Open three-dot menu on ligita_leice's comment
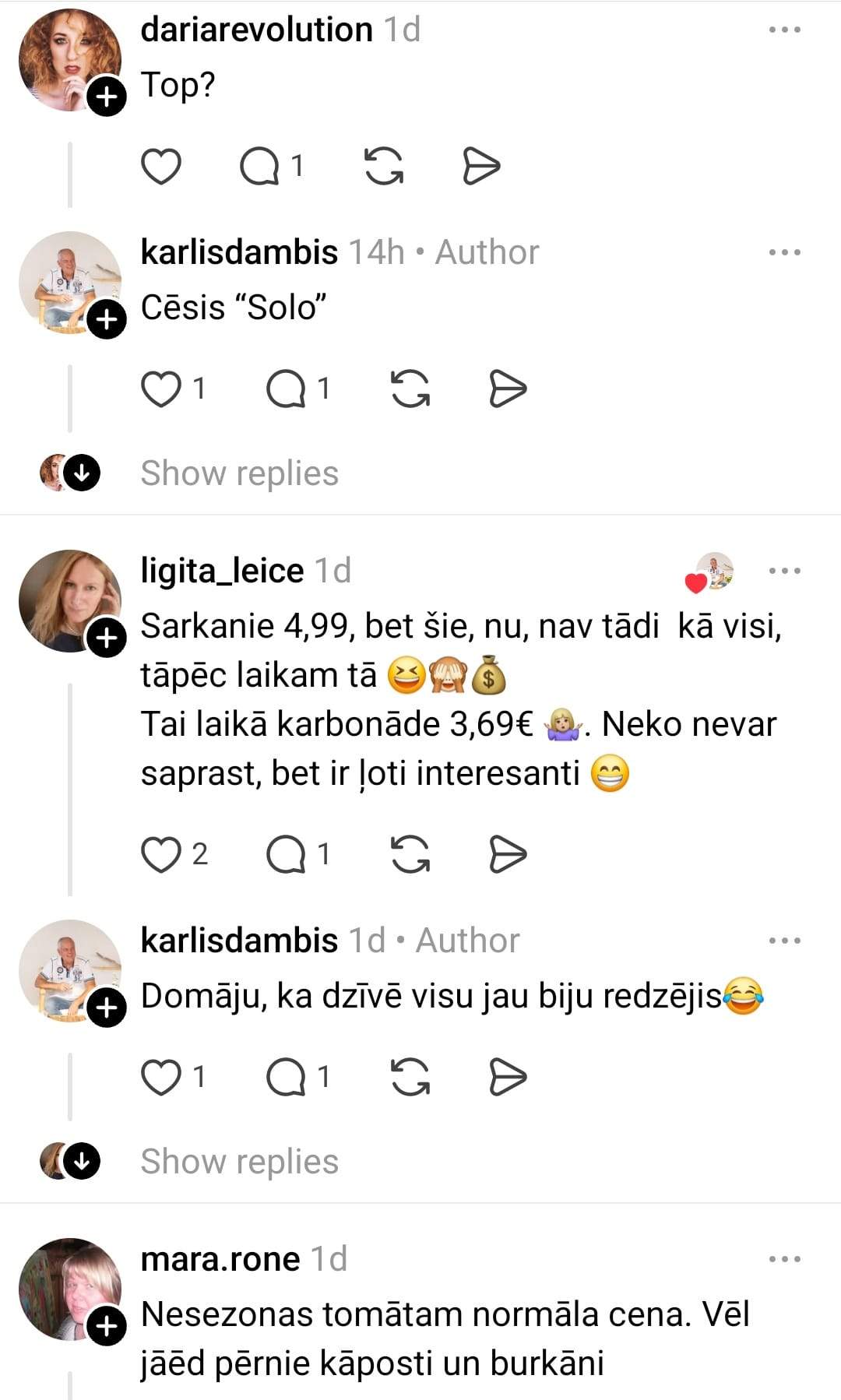Screen dimensions: 841x1400 (x=784, y=571)
